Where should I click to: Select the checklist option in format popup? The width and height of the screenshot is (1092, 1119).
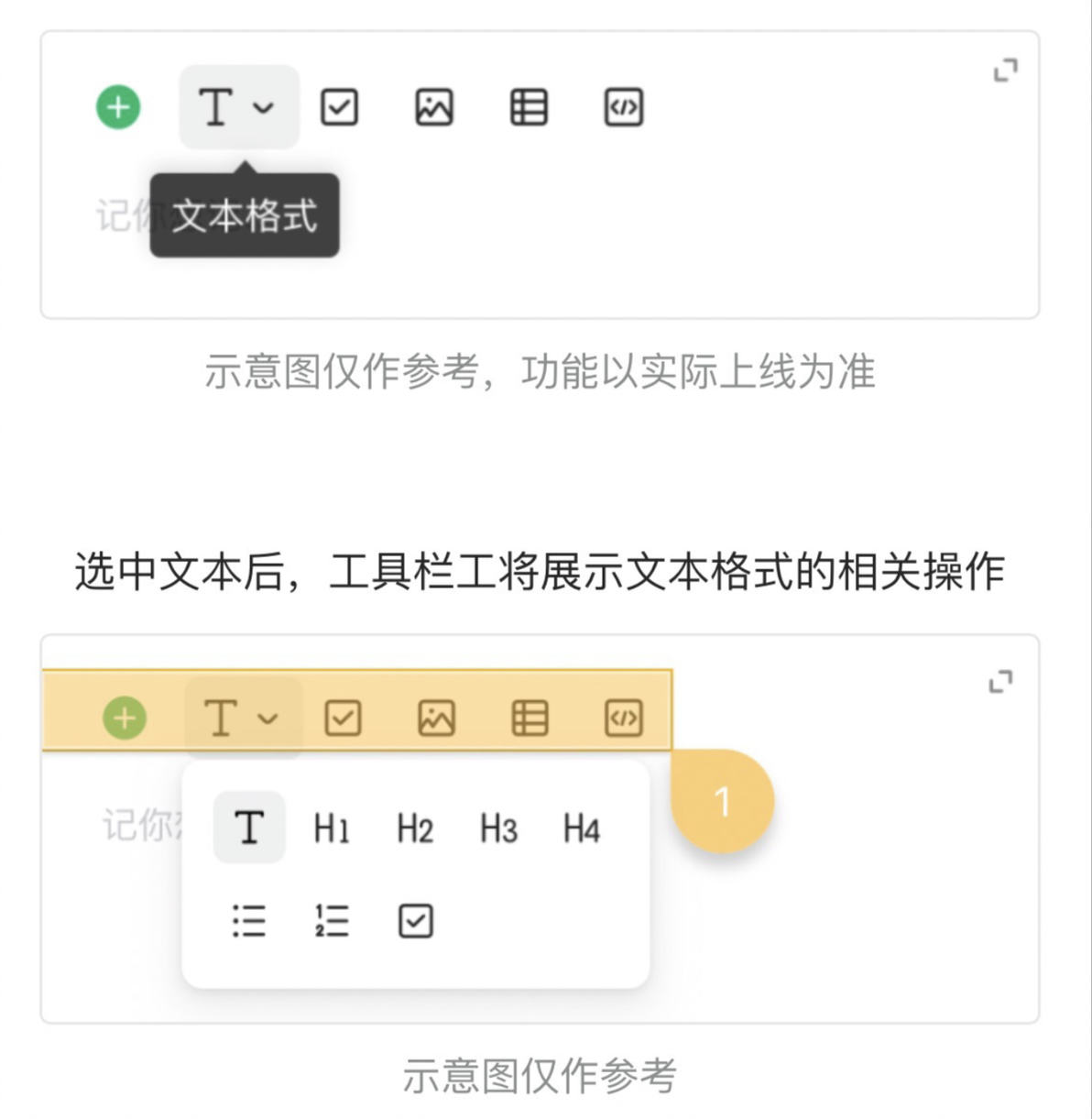click(x=416, y=920)
